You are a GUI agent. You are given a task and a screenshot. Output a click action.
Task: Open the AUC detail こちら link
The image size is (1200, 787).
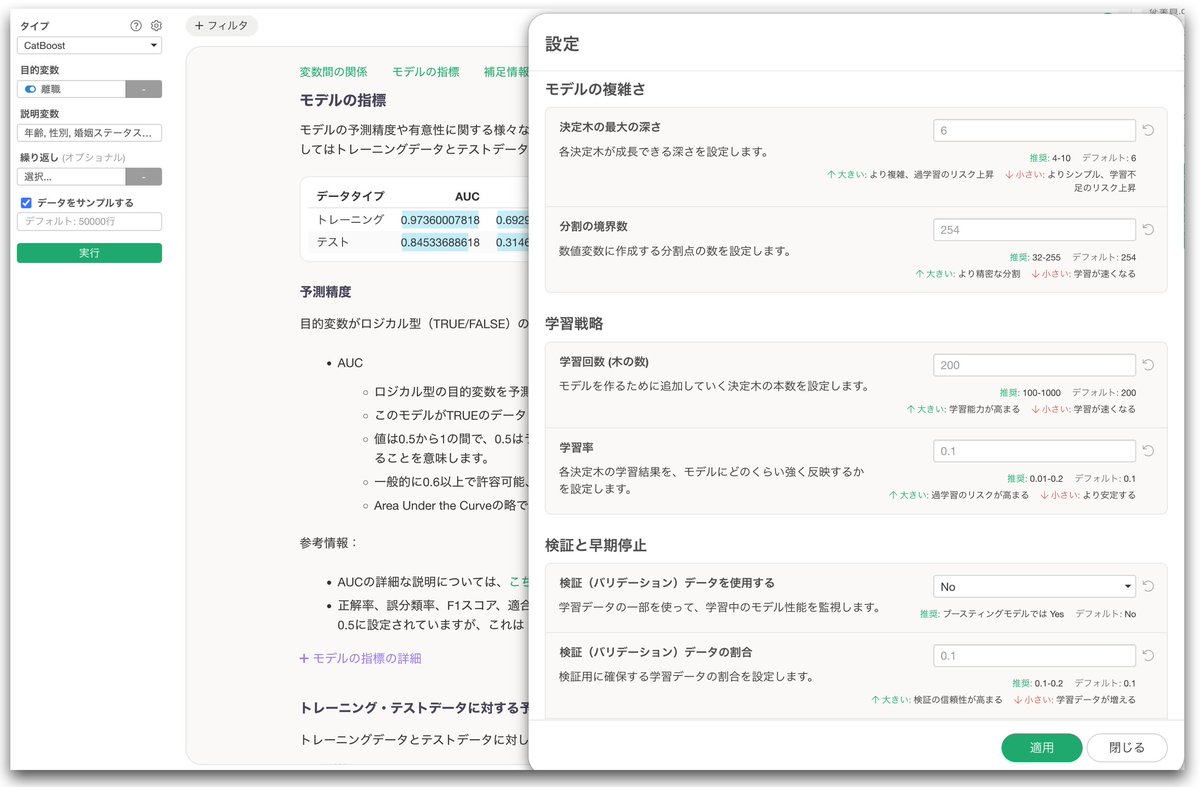(520, 582)
